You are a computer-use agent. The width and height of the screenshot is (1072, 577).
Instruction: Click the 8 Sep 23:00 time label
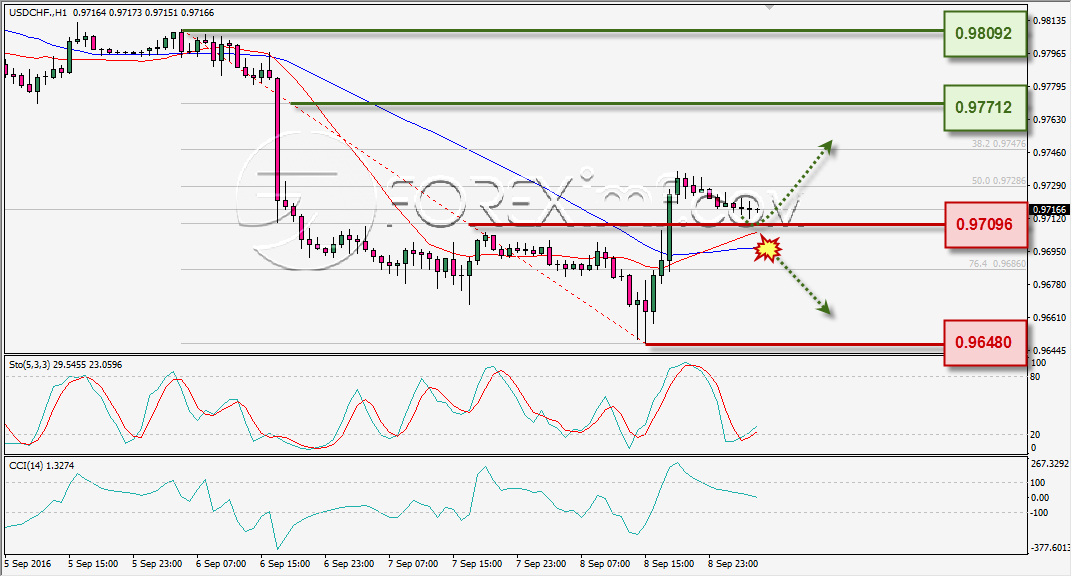(x=733, y=564)
